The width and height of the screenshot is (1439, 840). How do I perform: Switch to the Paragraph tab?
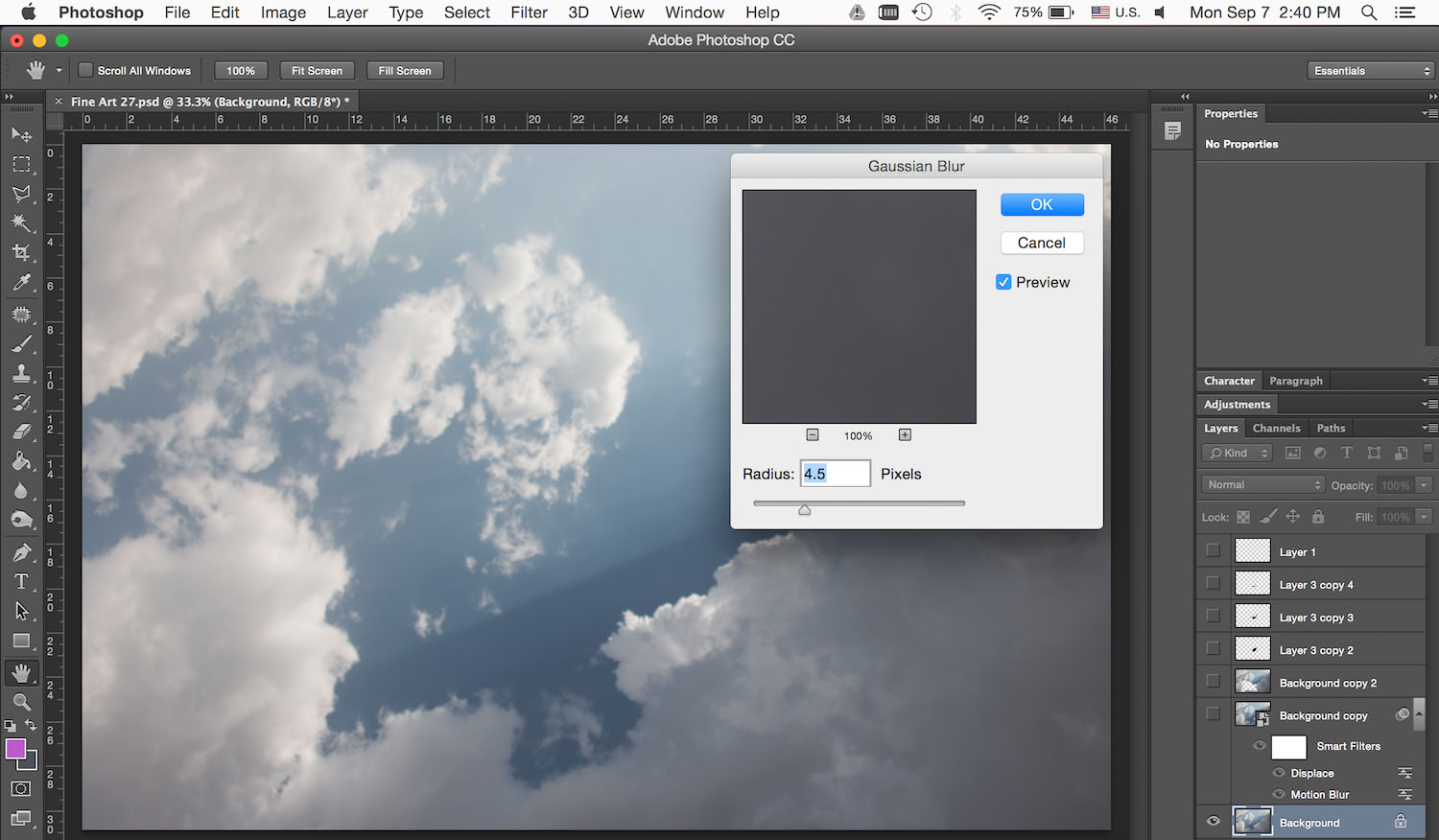pyautogui.click(x=1296, y=381)
